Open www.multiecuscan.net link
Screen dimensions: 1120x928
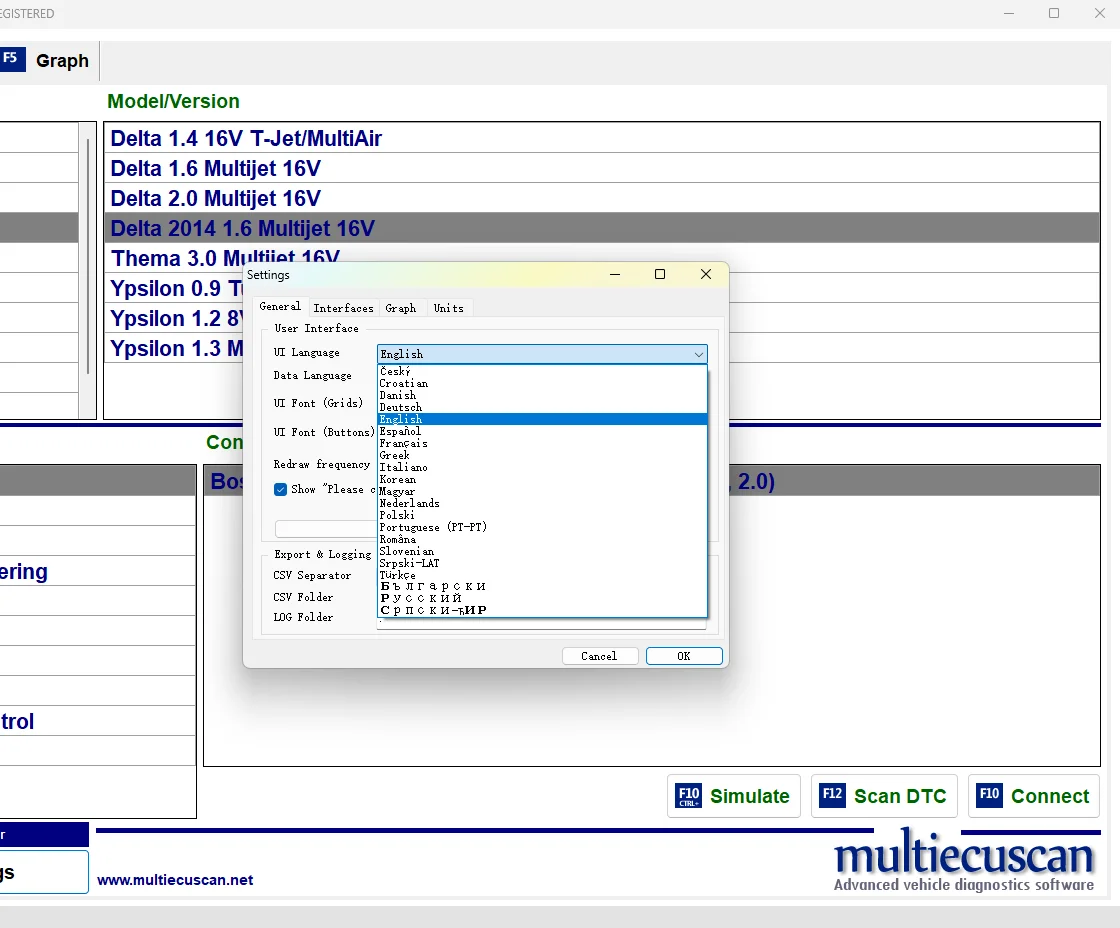pyautogui.click(x=175, y=880)
